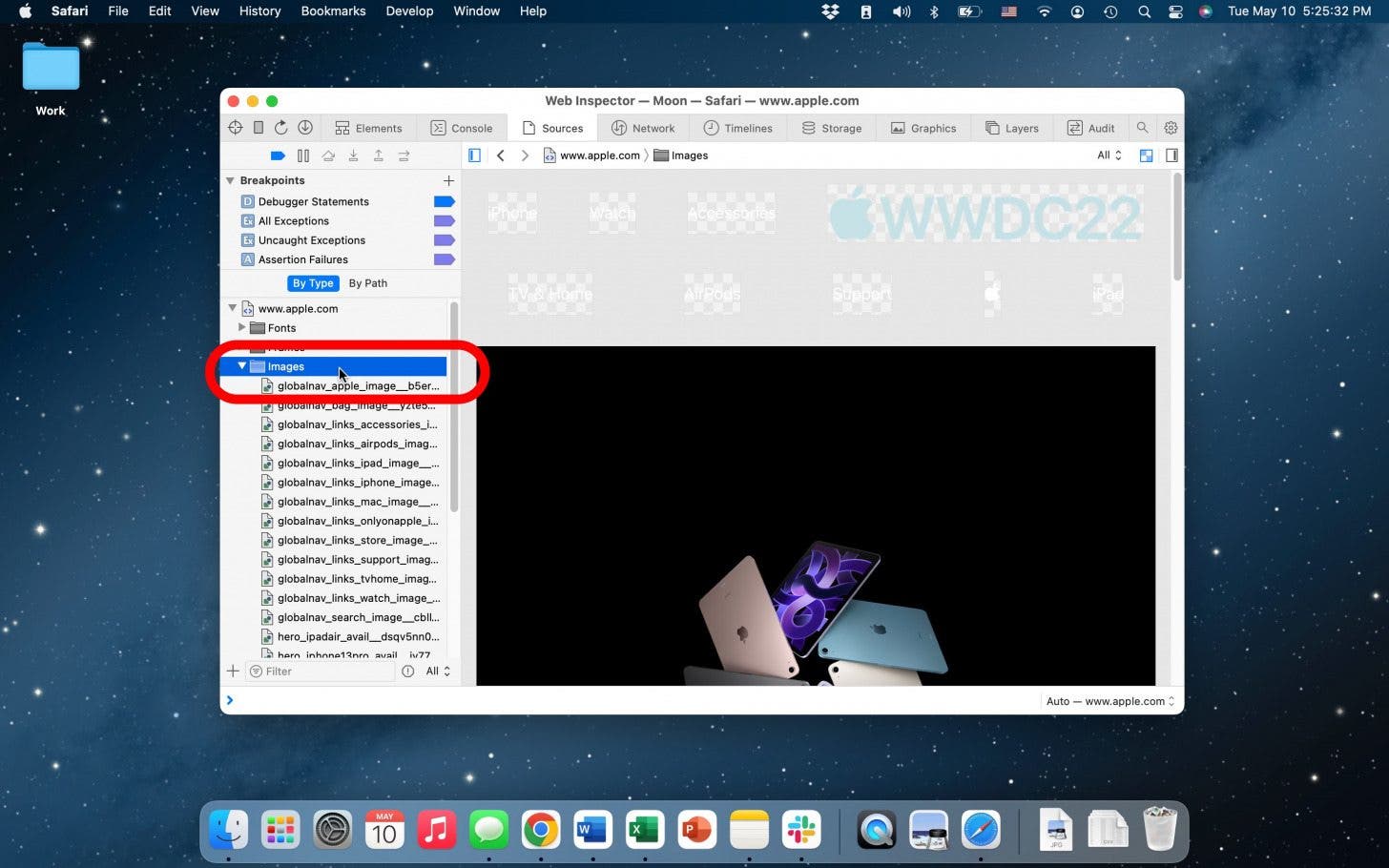Image resolution: width=1389 pixels, height=868 pixels.
Task: Select globalnav_links_store_image file
Action: (350, 540)
